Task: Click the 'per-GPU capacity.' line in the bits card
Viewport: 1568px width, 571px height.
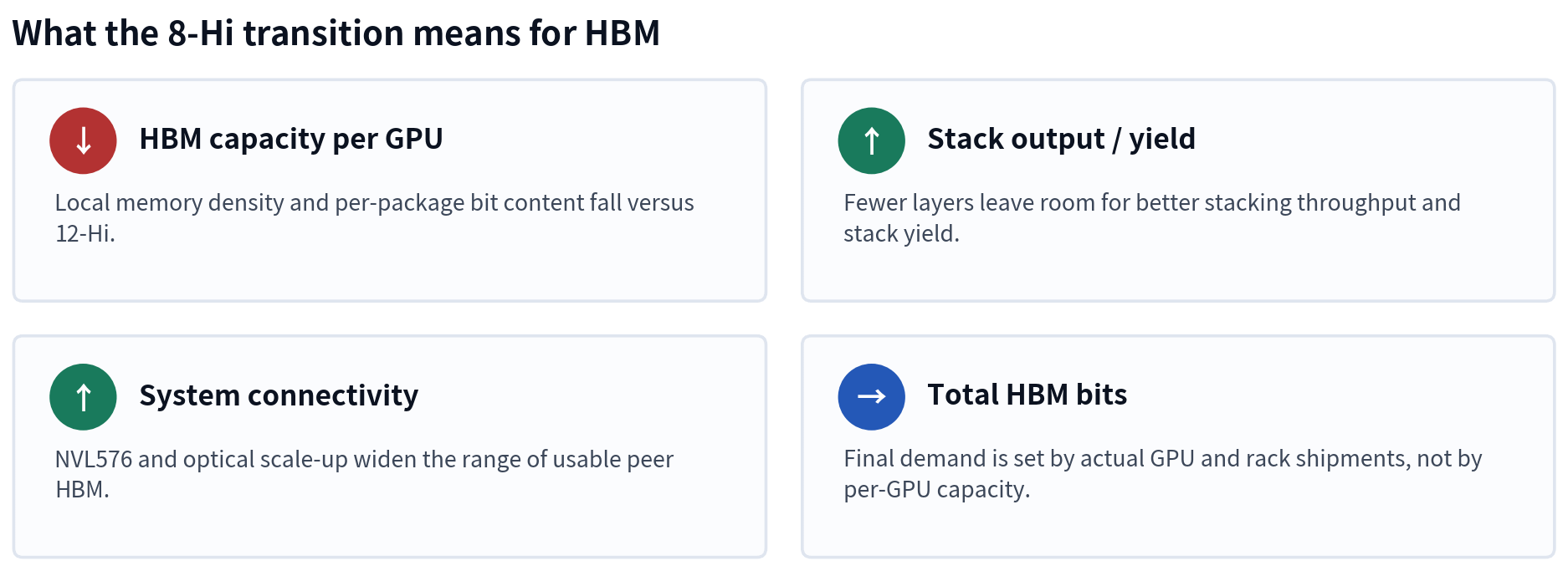Action: (936, 489)
